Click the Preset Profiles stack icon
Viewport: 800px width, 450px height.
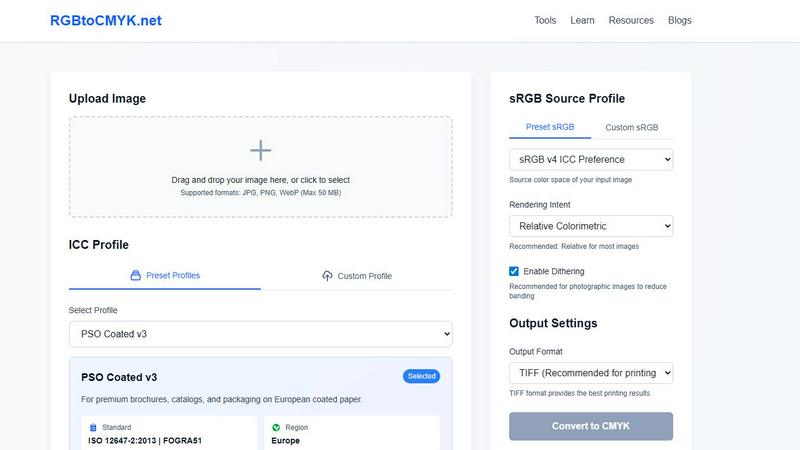click(136, 275)
